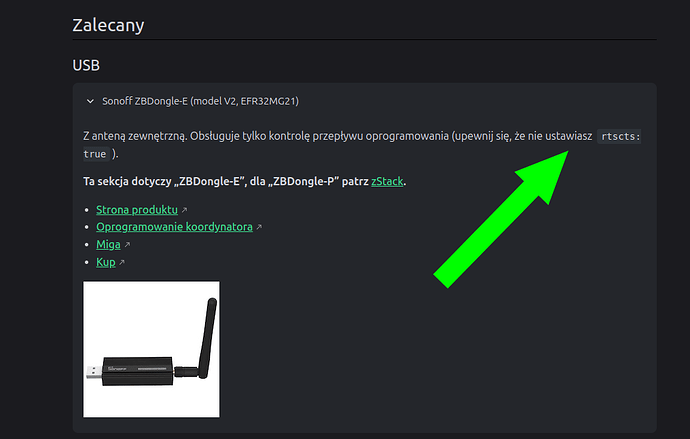690x439 pixels.
Task: Open the zStack link
Action: [x=387, y=181]
